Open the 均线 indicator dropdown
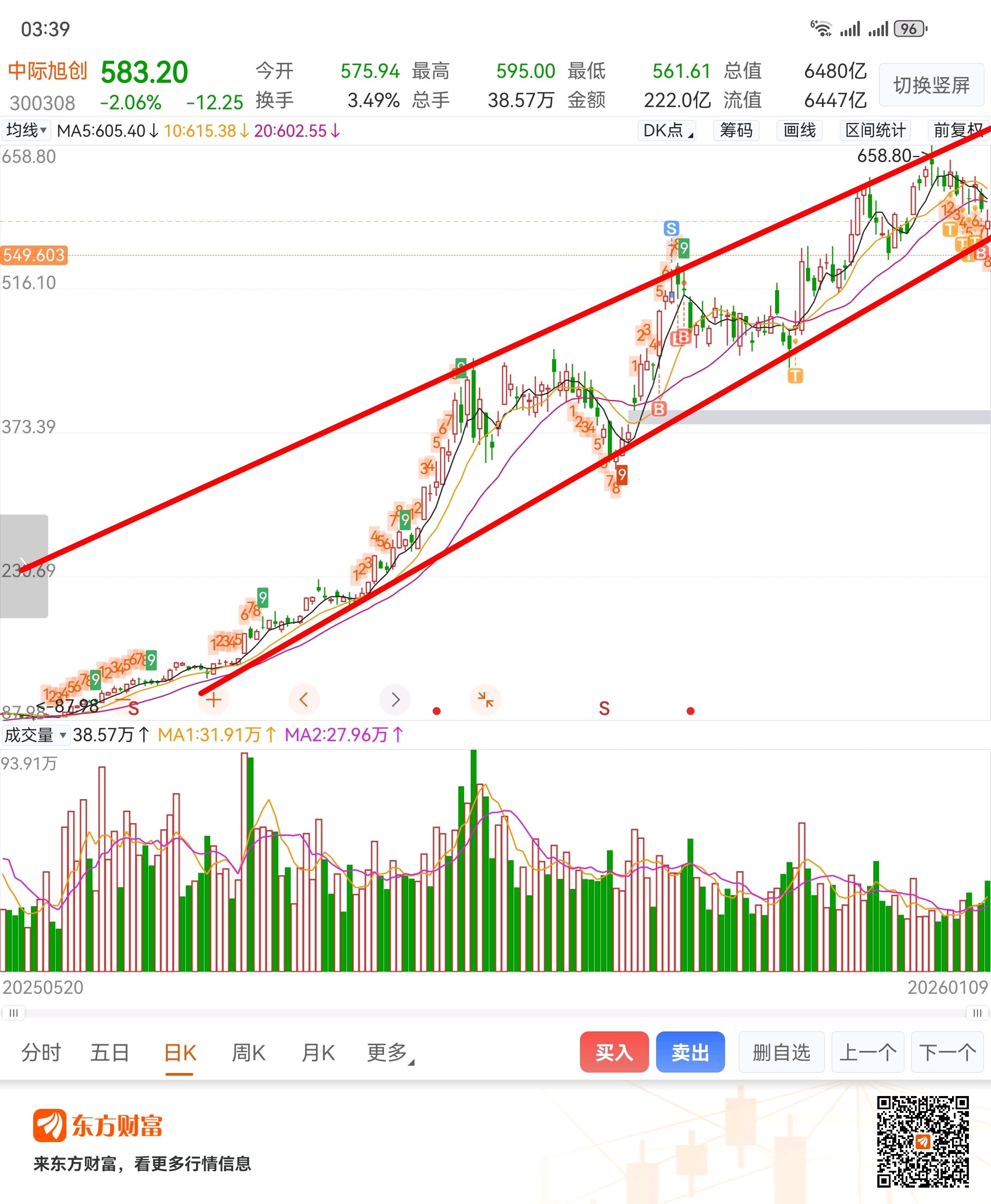991x1204 pixels. coord(26,130)
